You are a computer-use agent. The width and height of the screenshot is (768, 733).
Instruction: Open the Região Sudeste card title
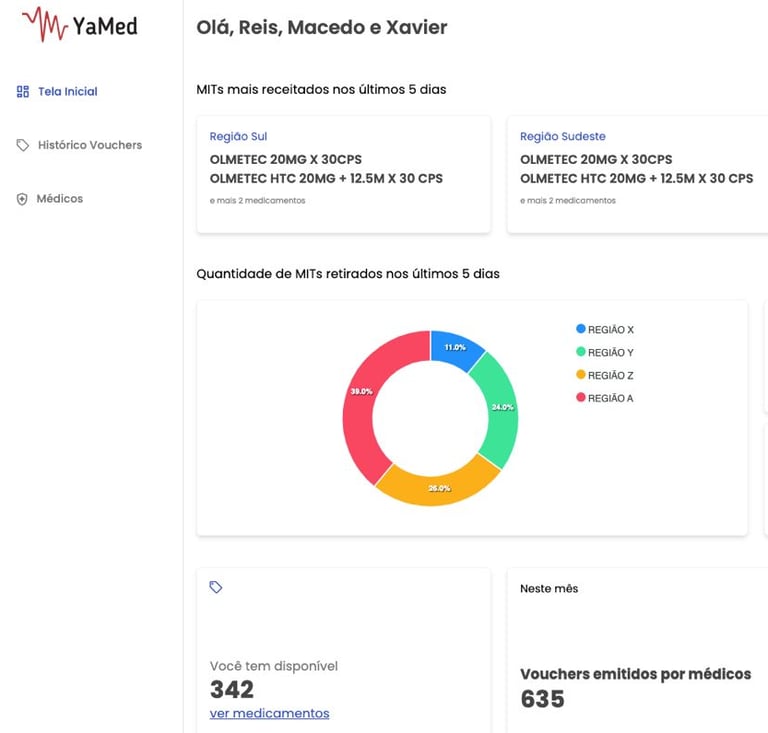pyautogui.click(x=562, y=136)
